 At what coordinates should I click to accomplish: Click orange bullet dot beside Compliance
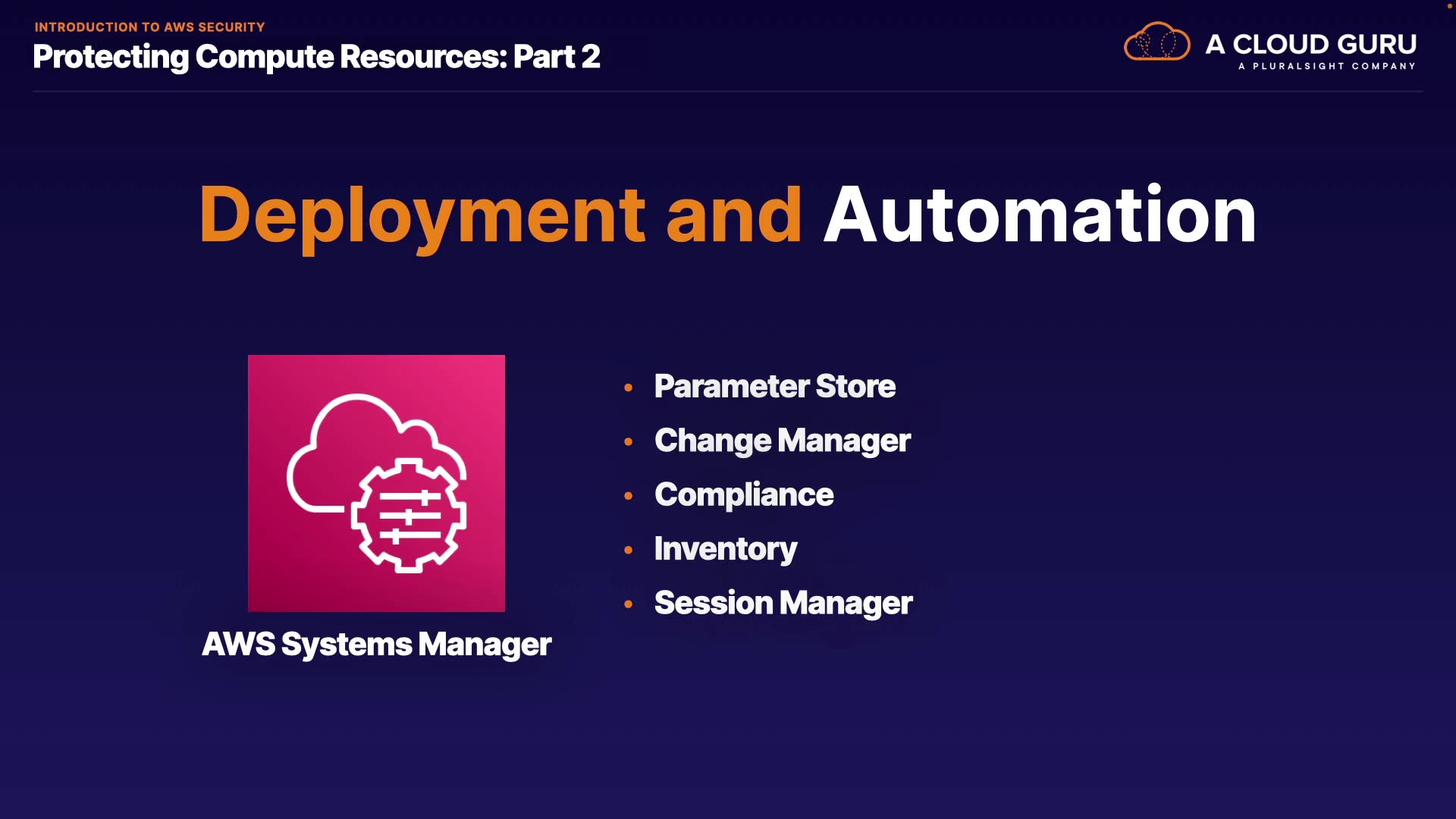(628, 496)
